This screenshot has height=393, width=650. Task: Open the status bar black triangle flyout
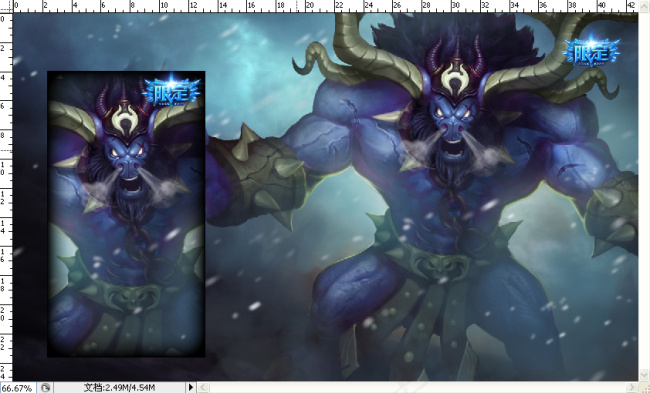(x=191, y=388)
